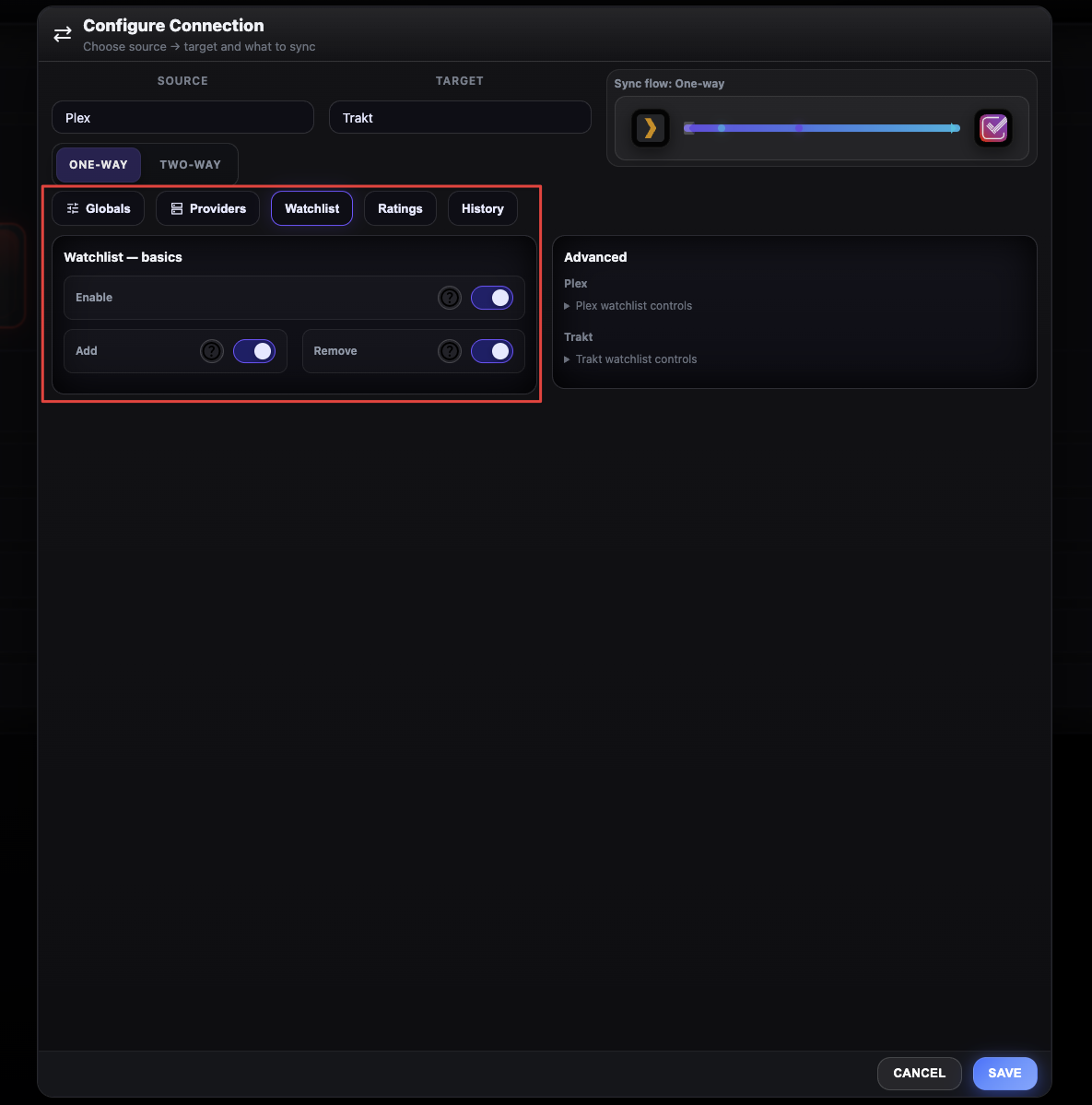Open help icon next to Add
The image size is (1092, 1105).
[211, 352]
